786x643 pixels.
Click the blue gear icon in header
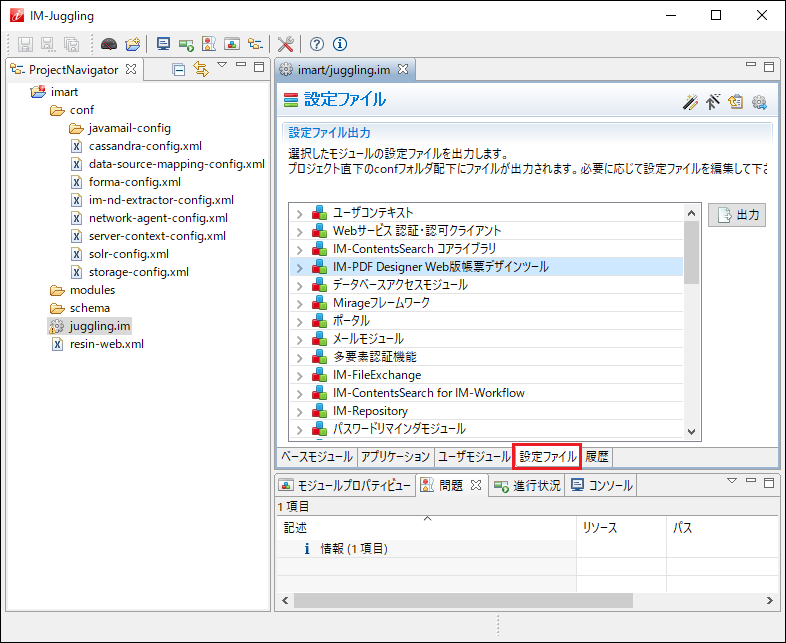(x=759, y=102)
